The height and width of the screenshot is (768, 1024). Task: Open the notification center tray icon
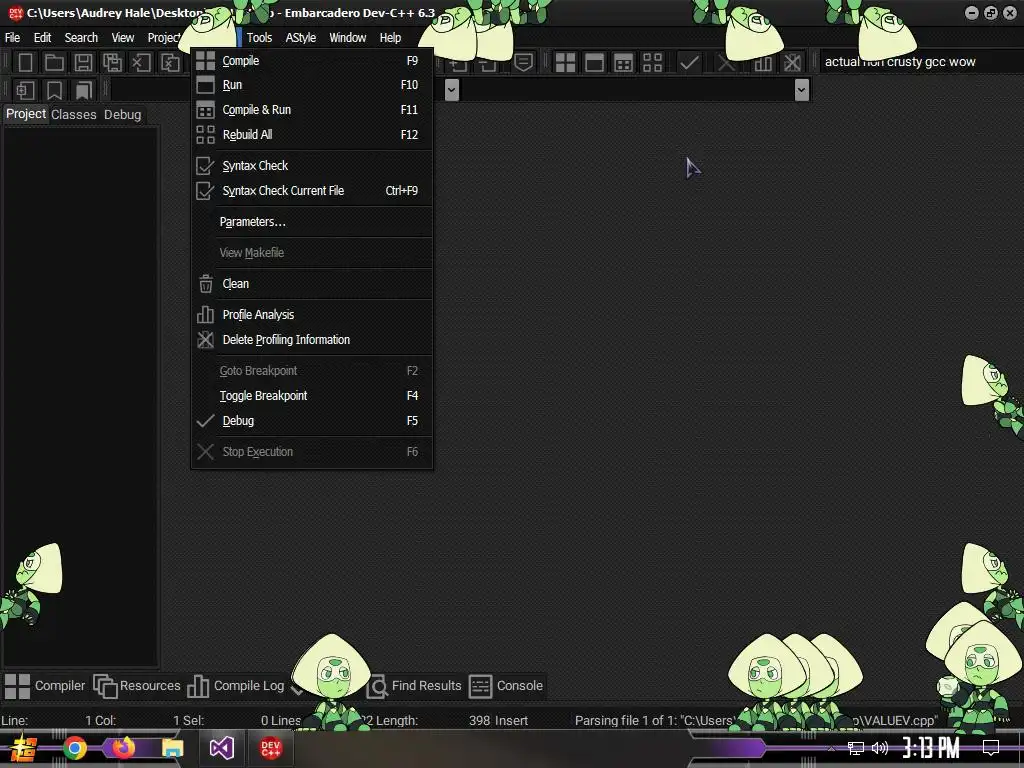click(x=991, y=748)
